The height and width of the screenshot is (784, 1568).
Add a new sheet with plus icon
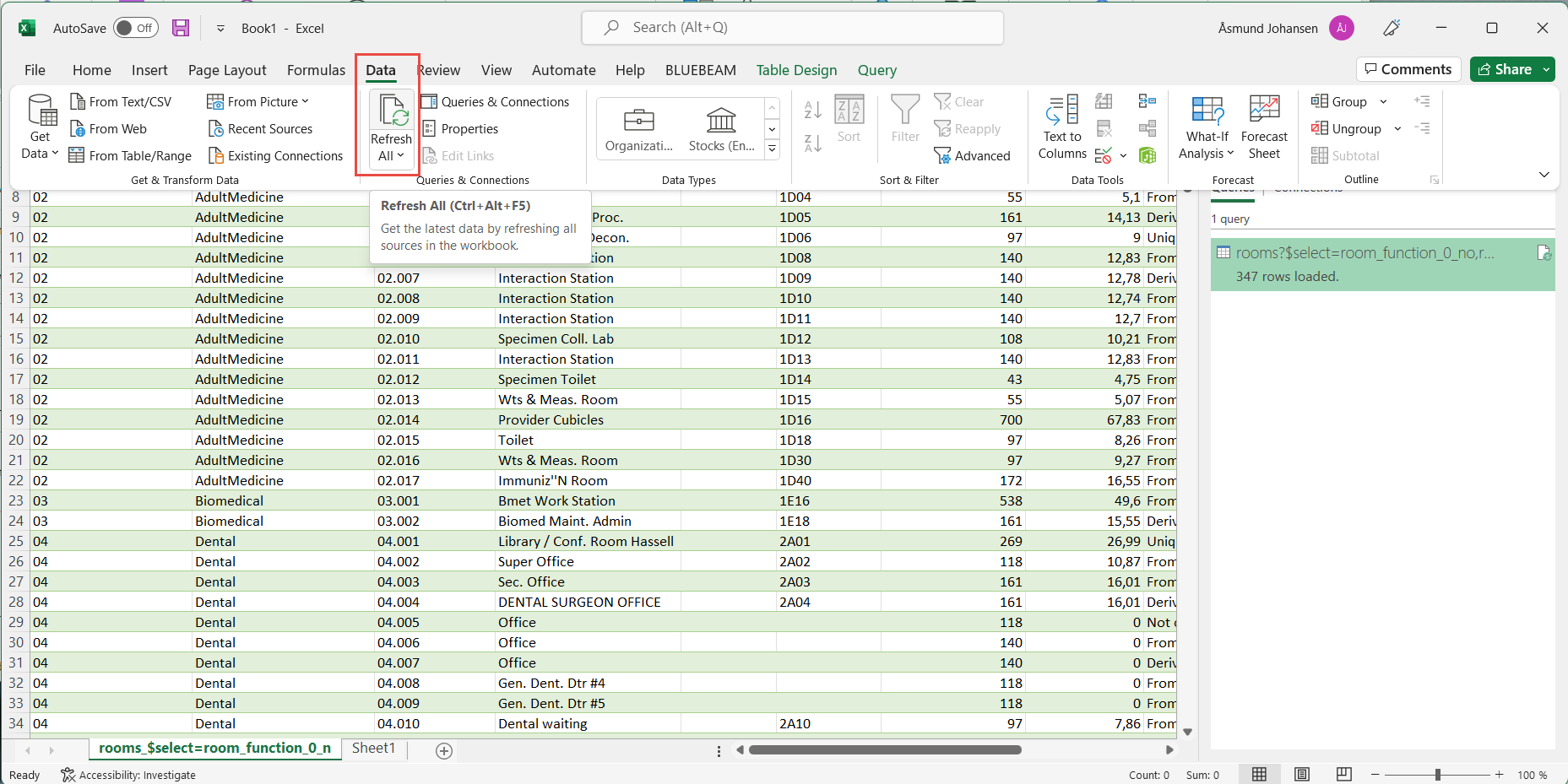pos(444,751)
